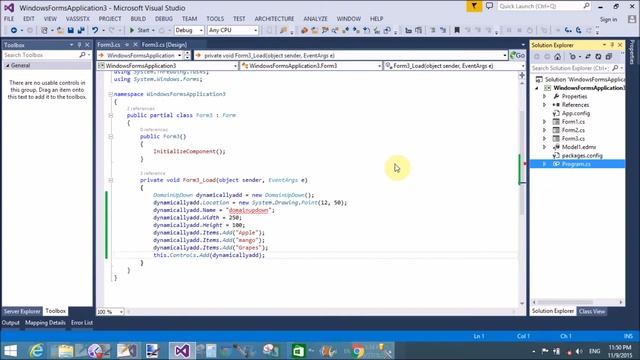Click Solution Explorer Sync with Active Document icon
Image resolution: width=640 pixels, height=360 pixels.
(588, 57)
